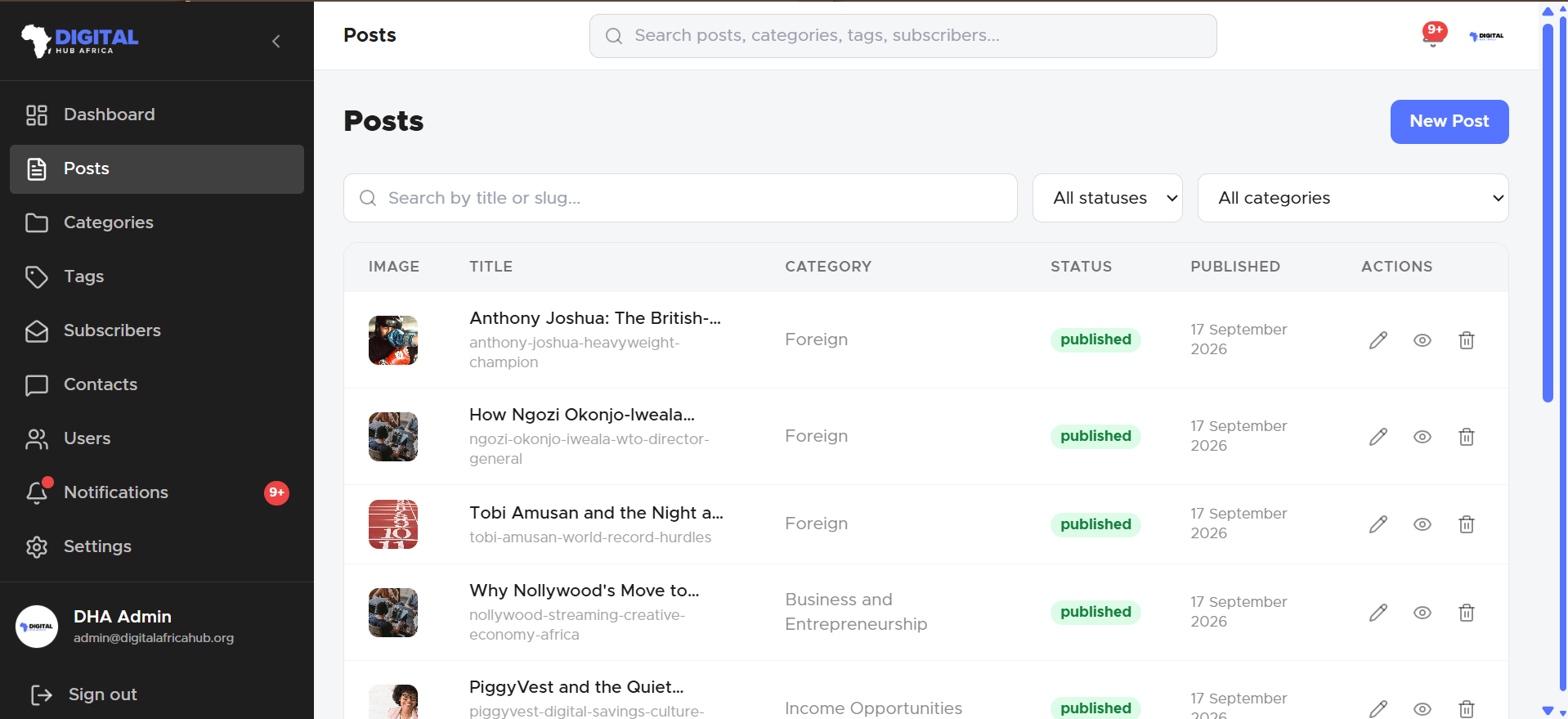Click title 'How Ngozi Okonjo-Iweala...'
Screen dimensions: 1568x719
[582, 415]
